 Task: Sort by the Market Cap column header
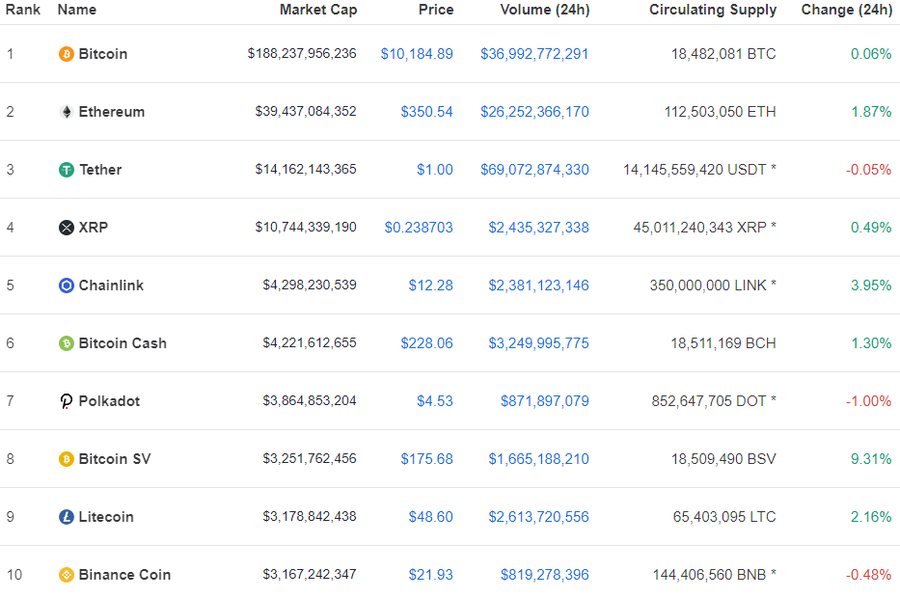click(319, 10)
